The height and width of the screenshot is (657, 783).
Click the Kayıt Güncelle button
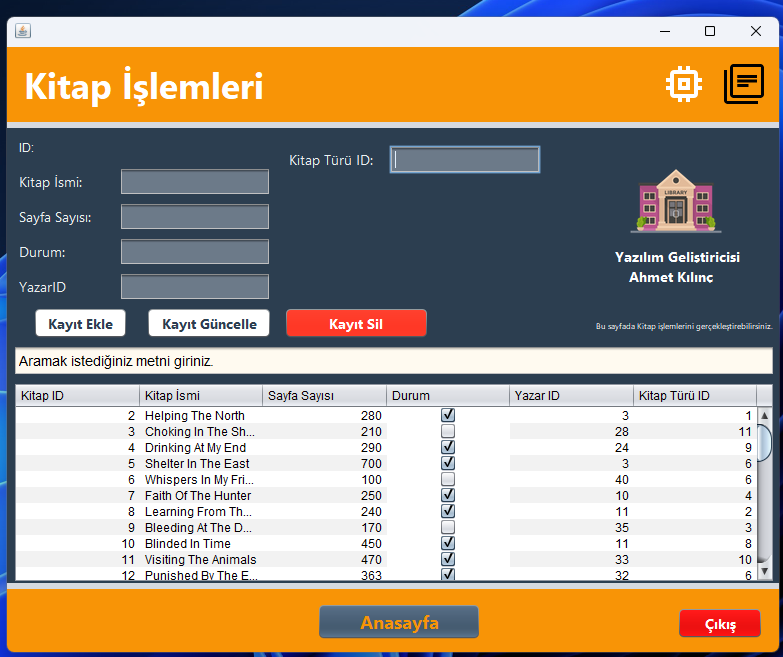tap(209, 324)
